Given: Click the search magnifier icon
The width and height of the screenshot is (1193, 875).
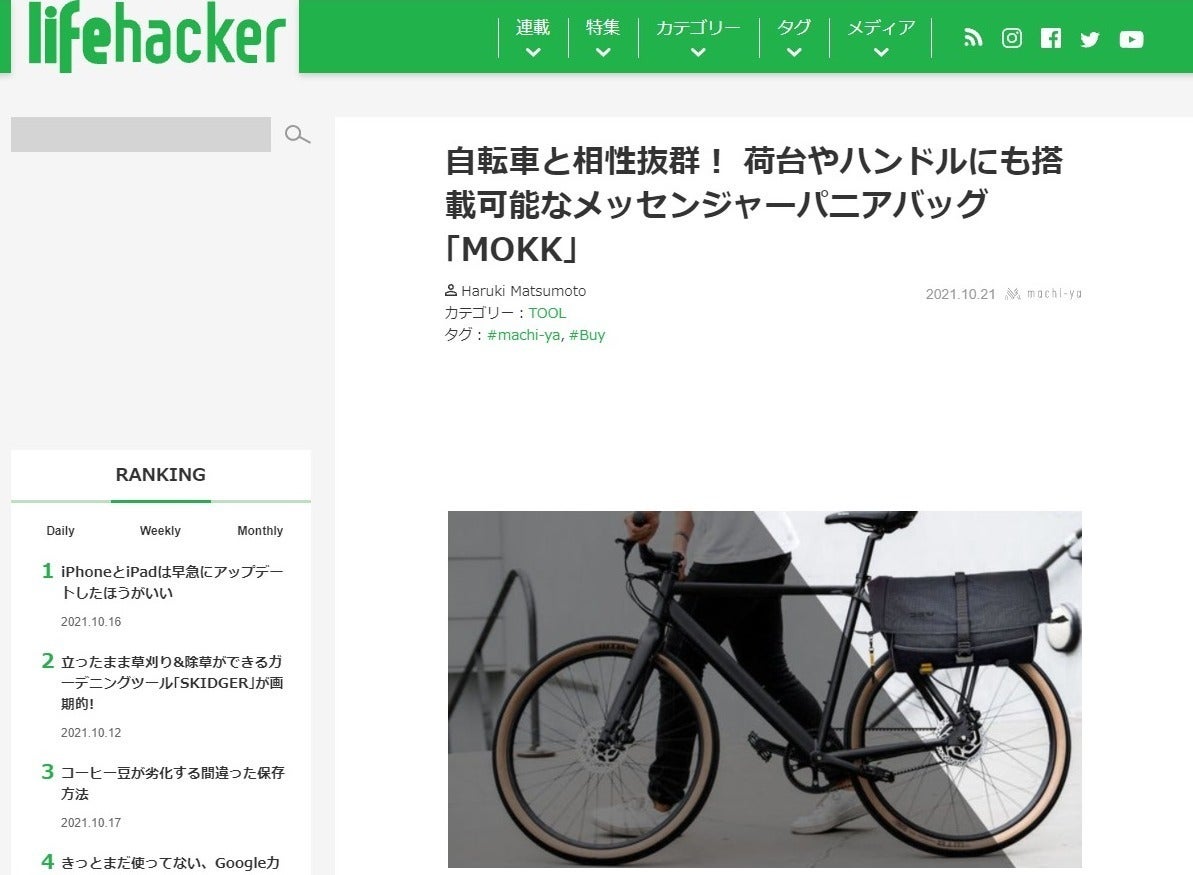Looking at the screenshot, I should pos(297,135).
